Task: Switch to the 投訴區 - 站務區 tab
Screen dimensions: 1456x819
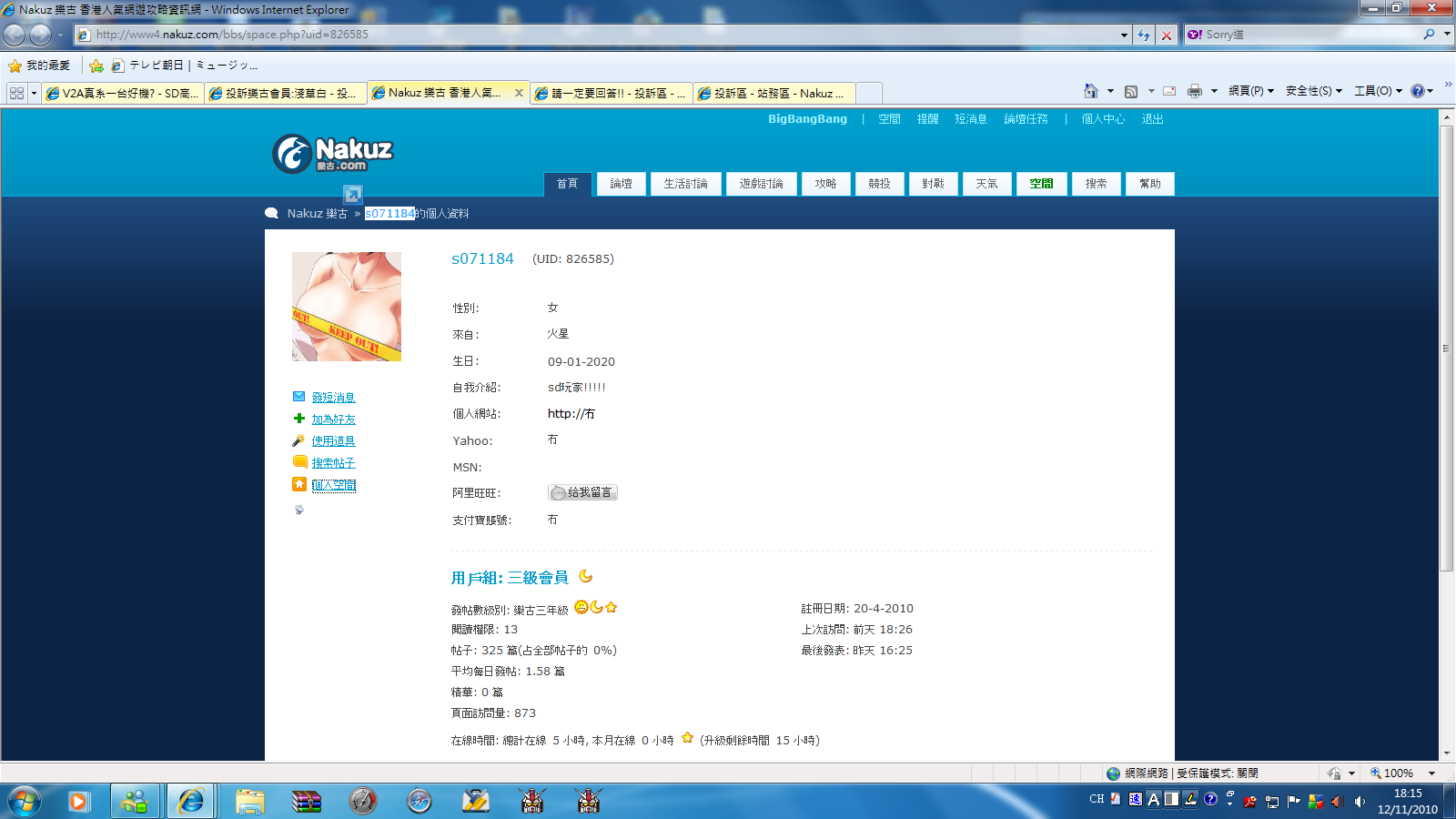Action: (x=774, y=93)
